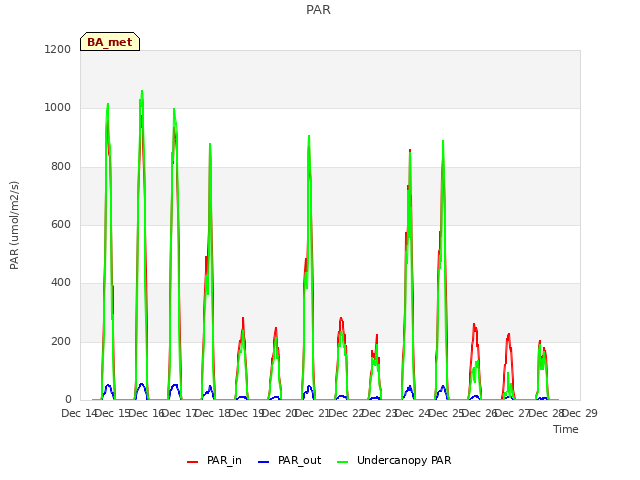Click the 800 y-axis tick label

pyautogui.click(x=61, y=167)
